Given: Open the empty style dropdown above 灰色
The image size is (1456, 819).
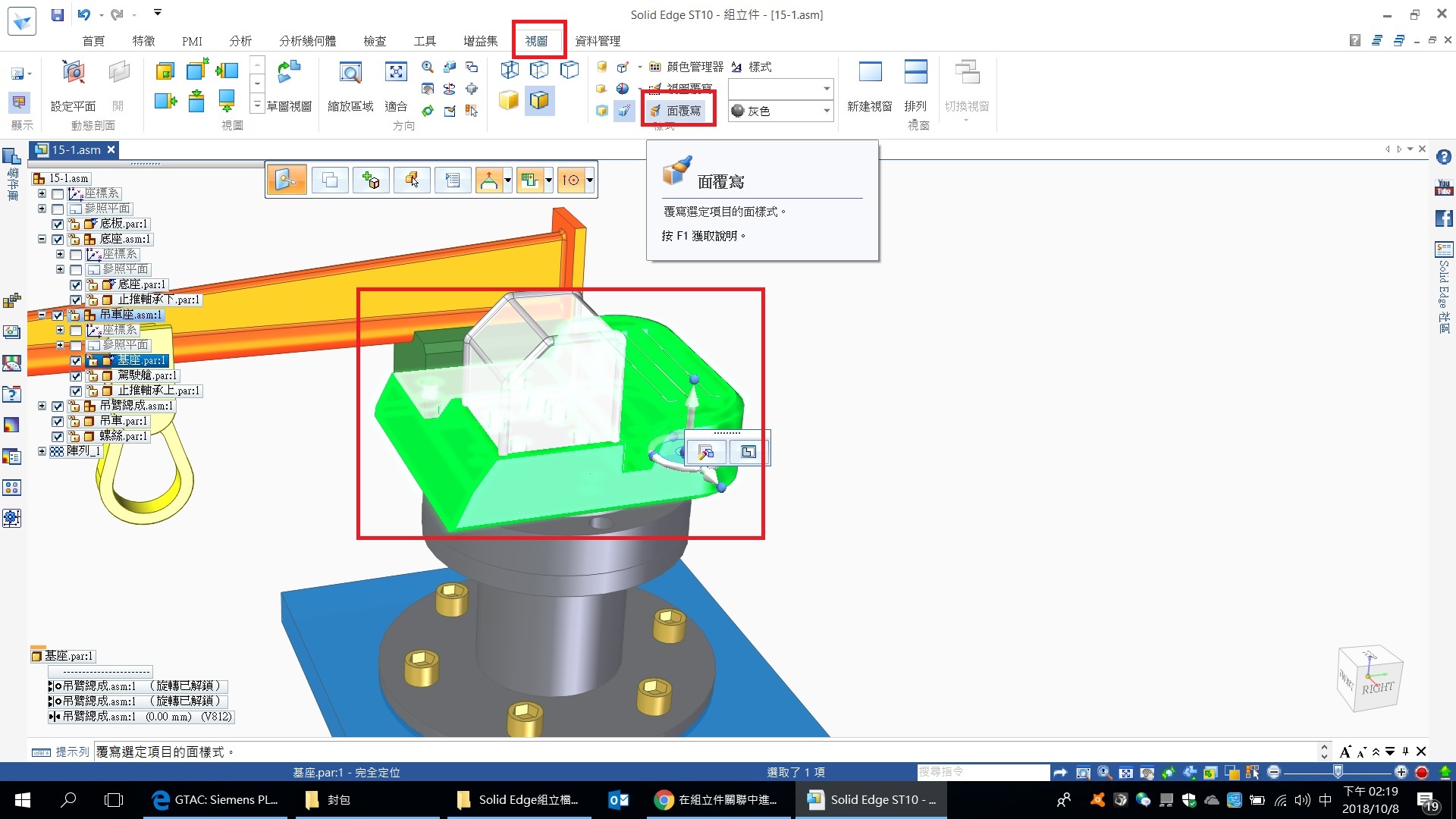Looking at the screenshot, I should 827,89.
